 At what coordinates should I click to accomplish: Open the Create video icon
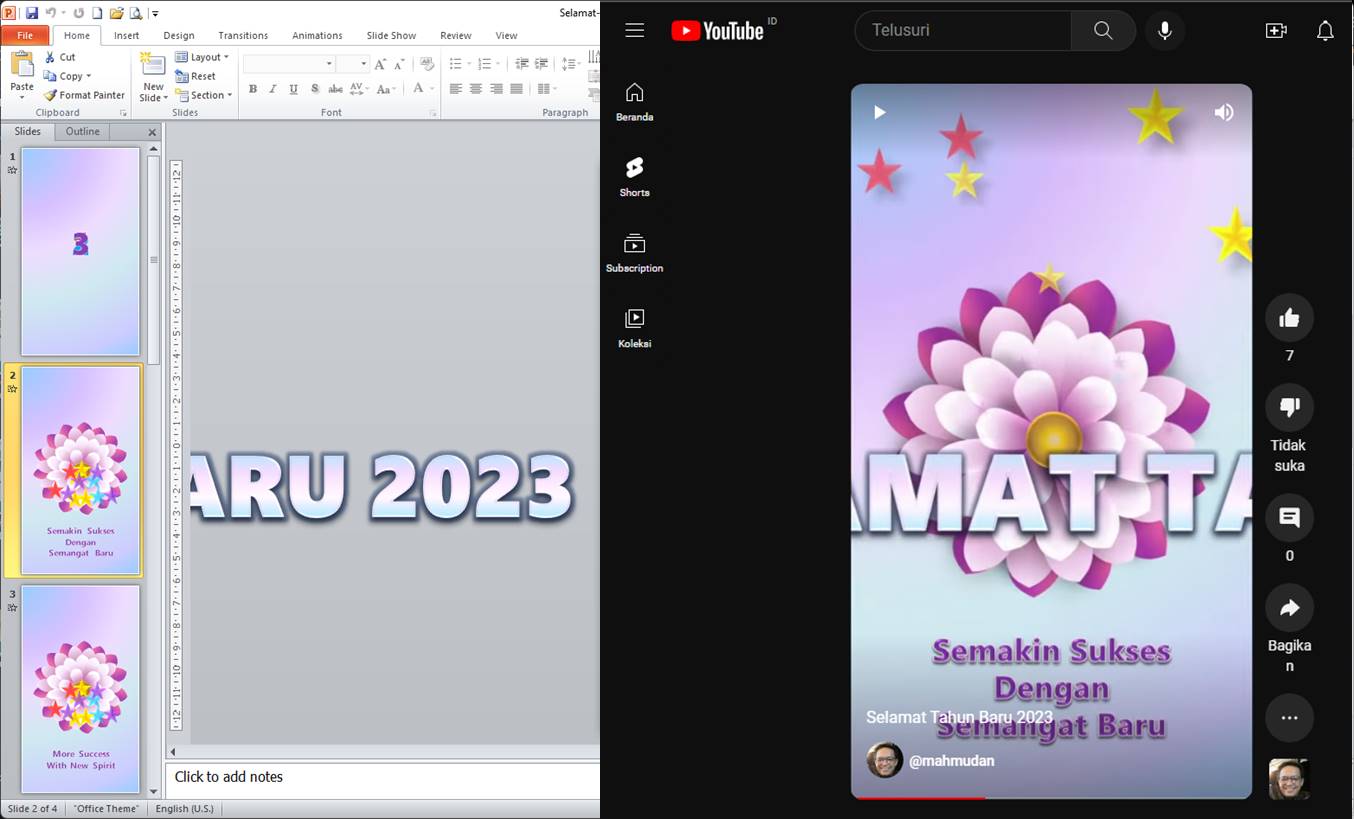click(1276, 30)
